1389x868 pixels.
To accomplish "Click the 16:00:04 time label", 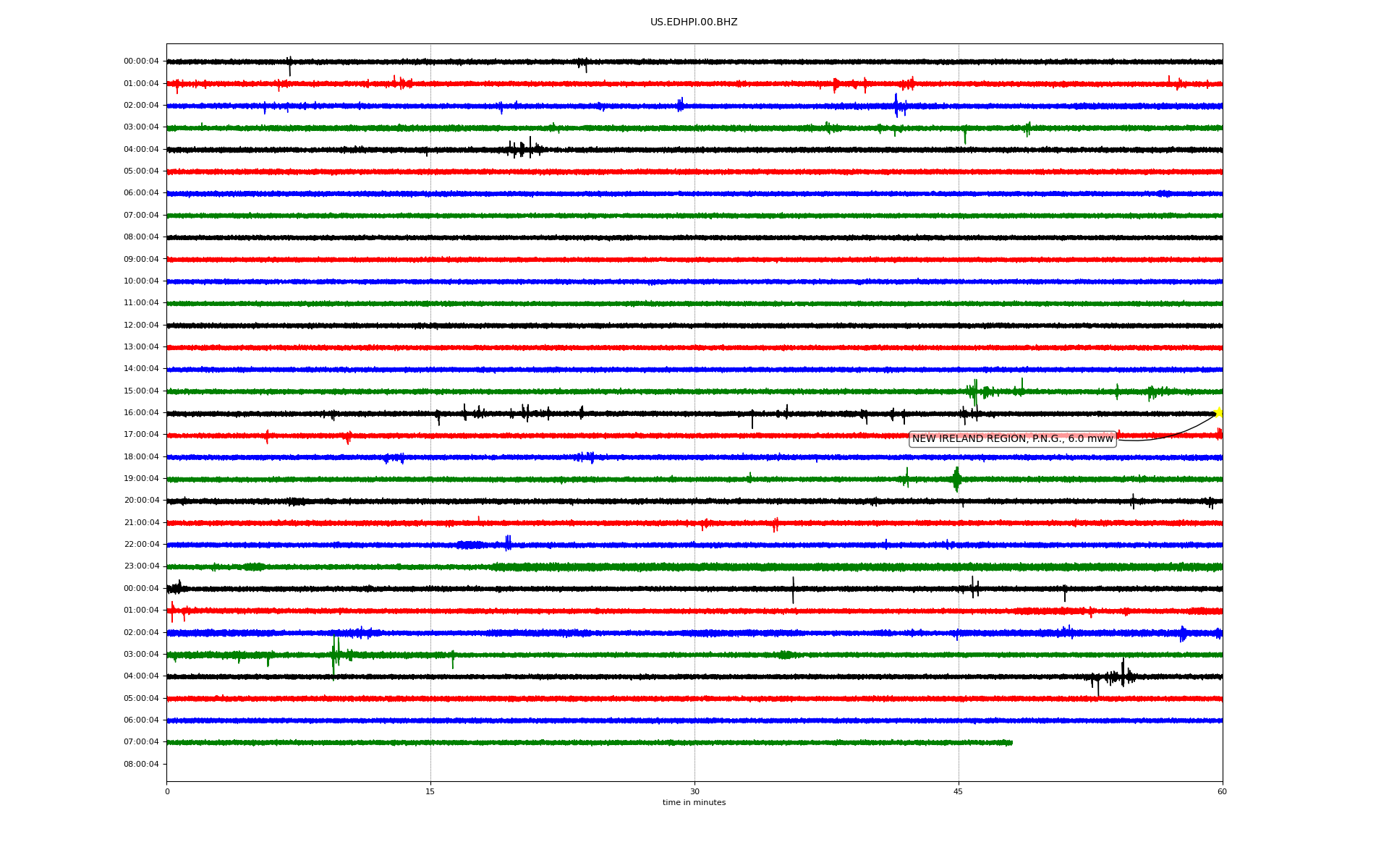I will [x=141, y=413].
